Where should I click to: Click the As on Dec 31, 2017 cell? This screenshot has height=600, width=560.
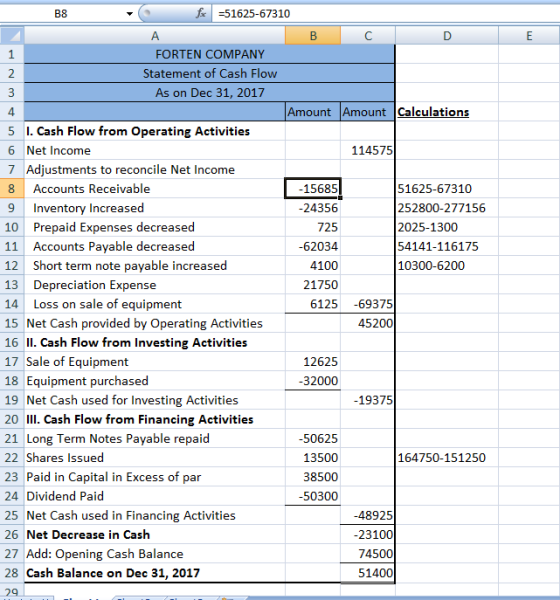[209, 93]
